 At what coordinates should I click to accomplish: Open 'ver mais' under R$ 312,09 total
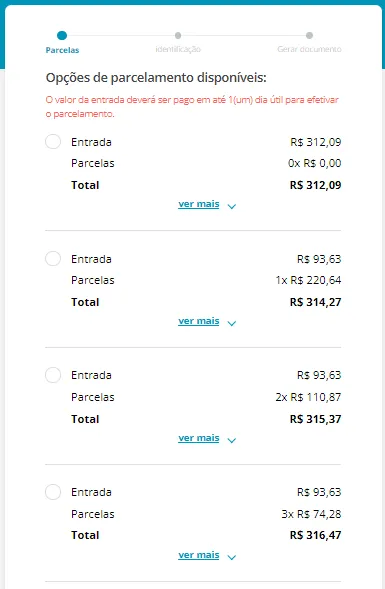pos(199,204)
